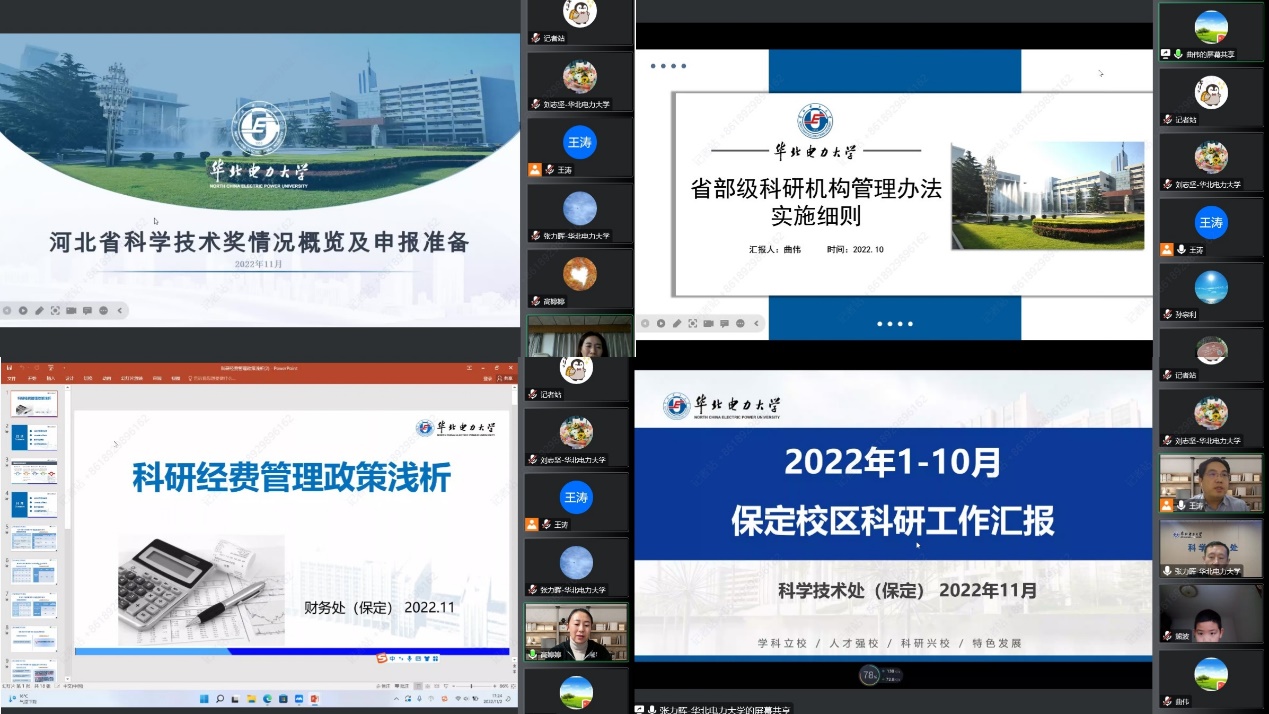Collapse toolbar chevron under the 省部级科研机构 slide

(757, 323)
